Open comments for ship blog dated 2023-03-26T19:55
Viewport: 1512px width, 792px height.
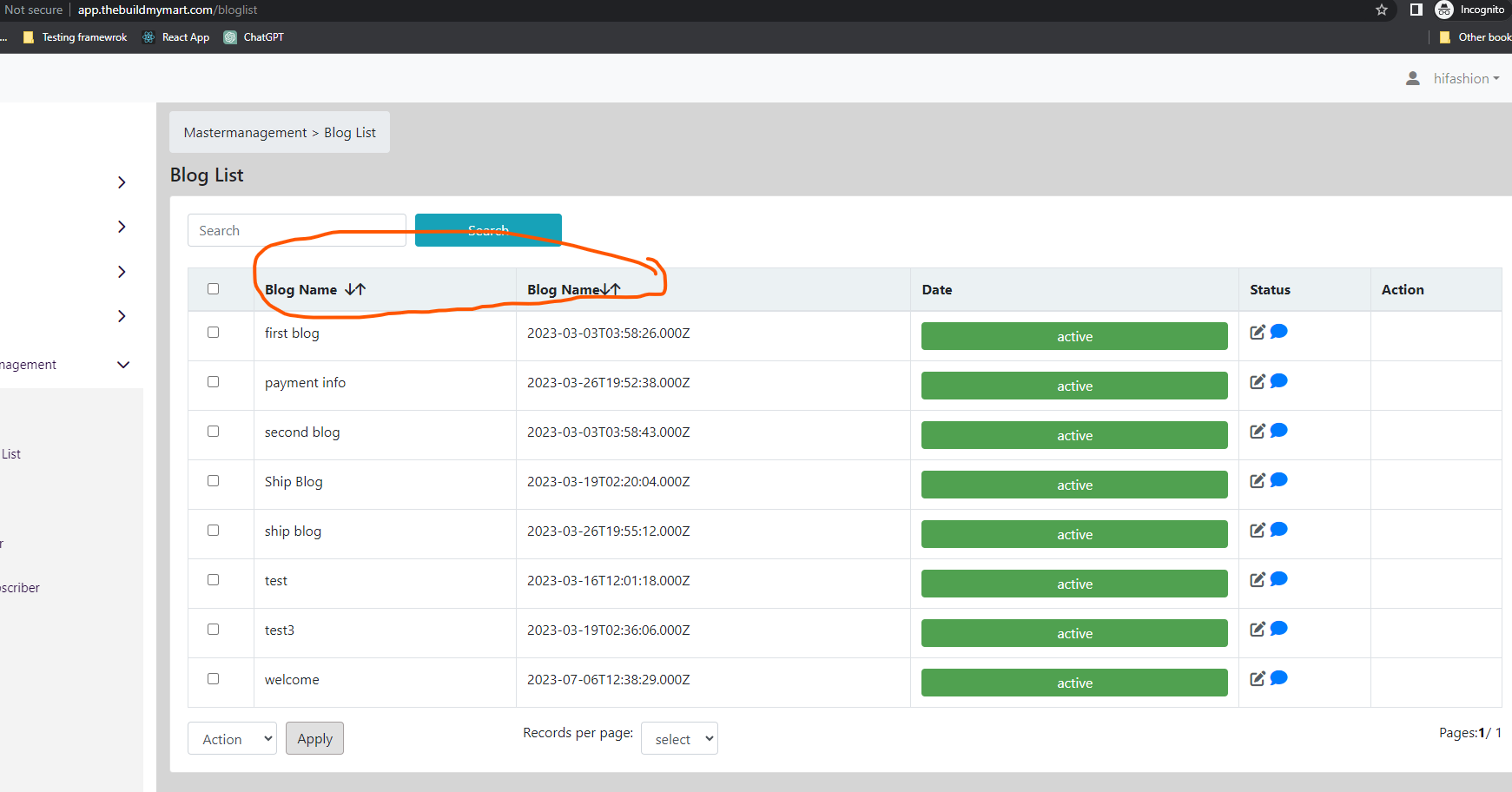coord(1279,530)
